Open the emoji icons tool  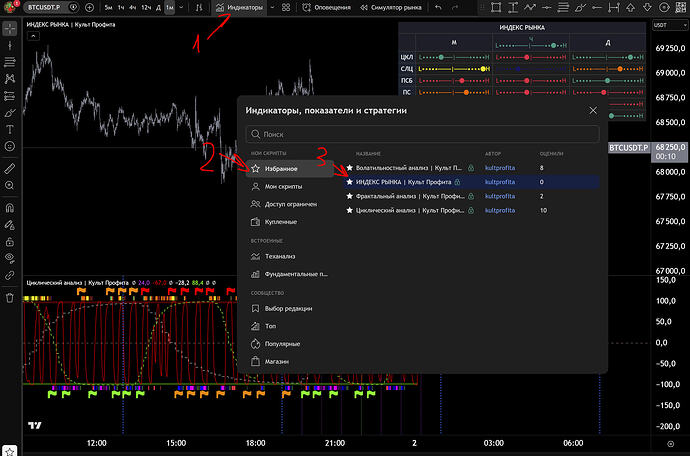10,146
